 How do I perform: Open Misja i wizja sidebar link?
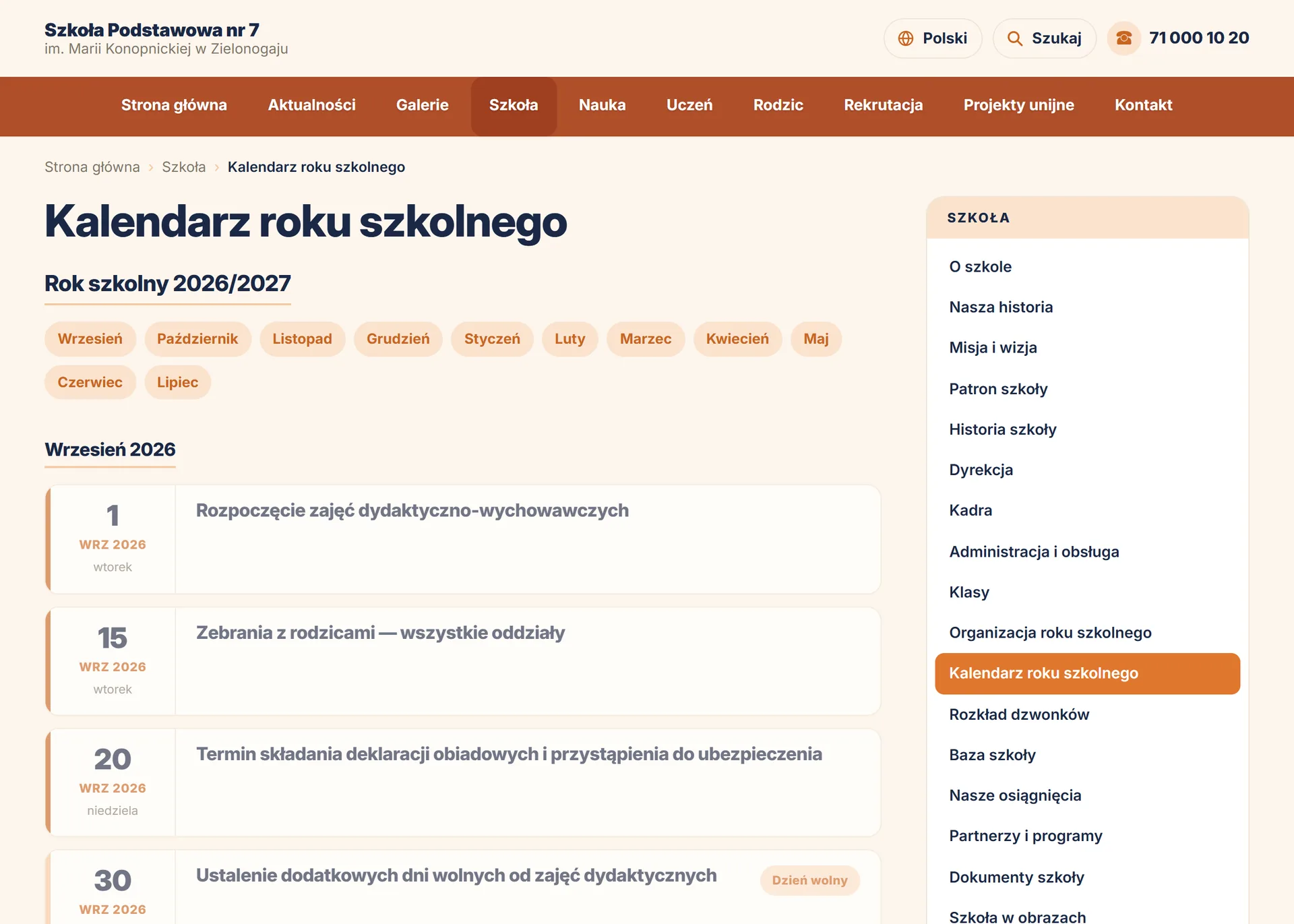tap(1087, 348)
